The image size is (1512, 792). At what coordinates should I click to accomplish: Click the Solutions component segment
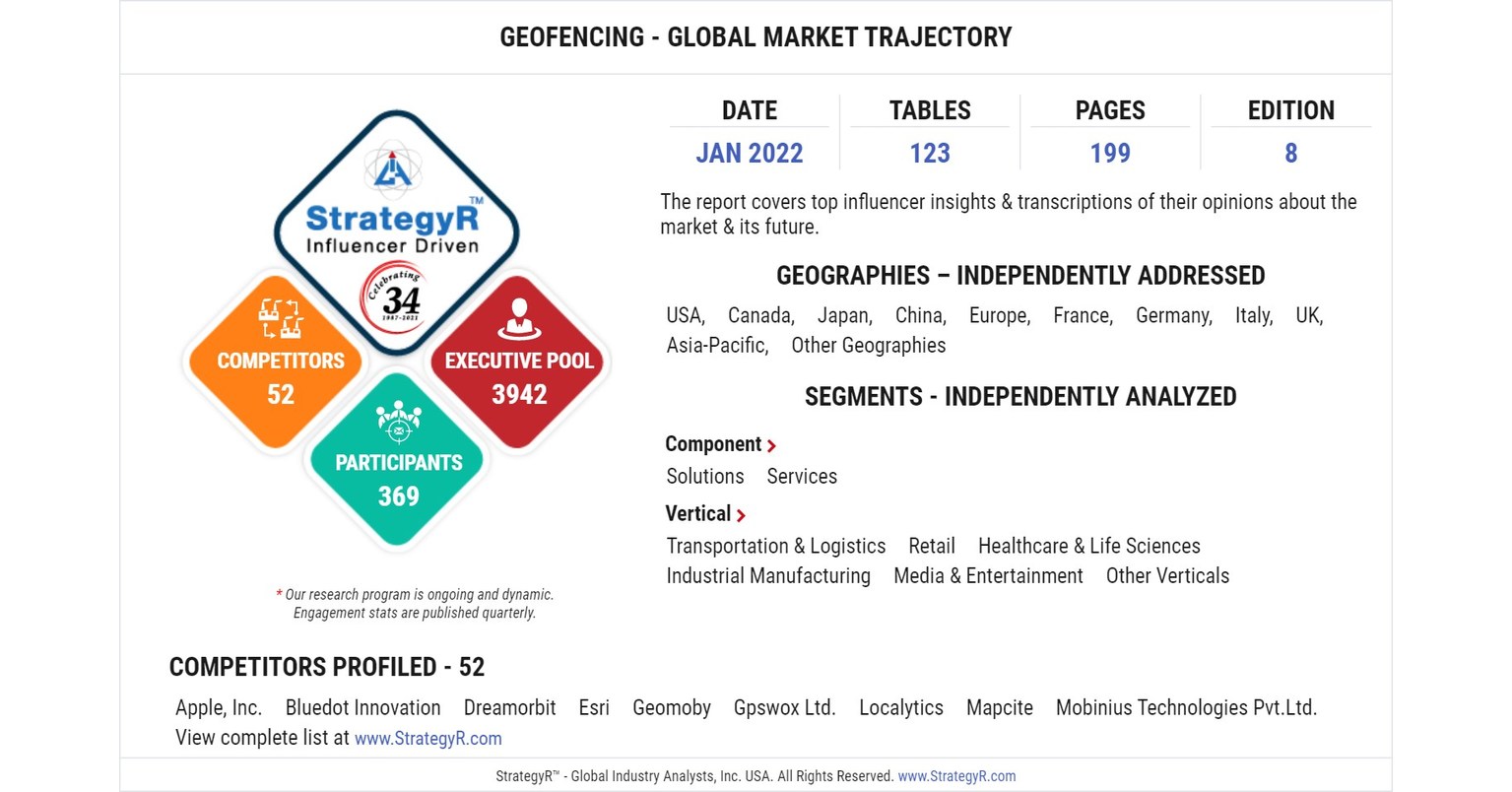click(704, 477)
